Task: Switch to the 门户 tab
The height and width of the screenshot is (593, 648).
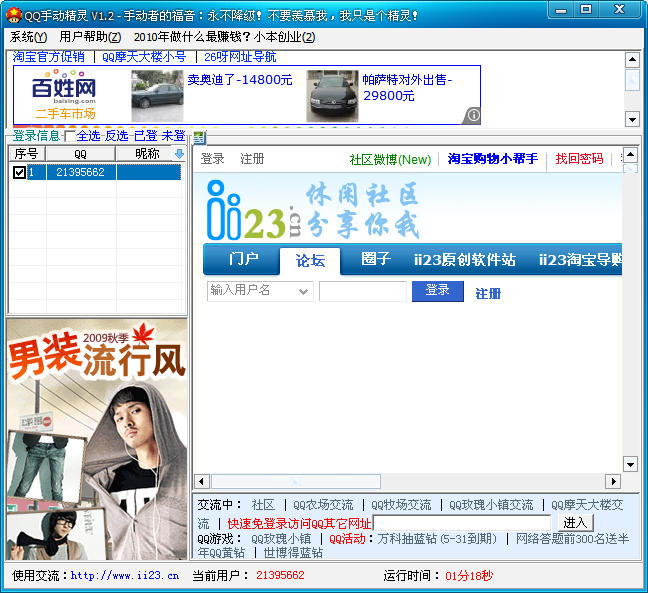Action: pos(243,260)
